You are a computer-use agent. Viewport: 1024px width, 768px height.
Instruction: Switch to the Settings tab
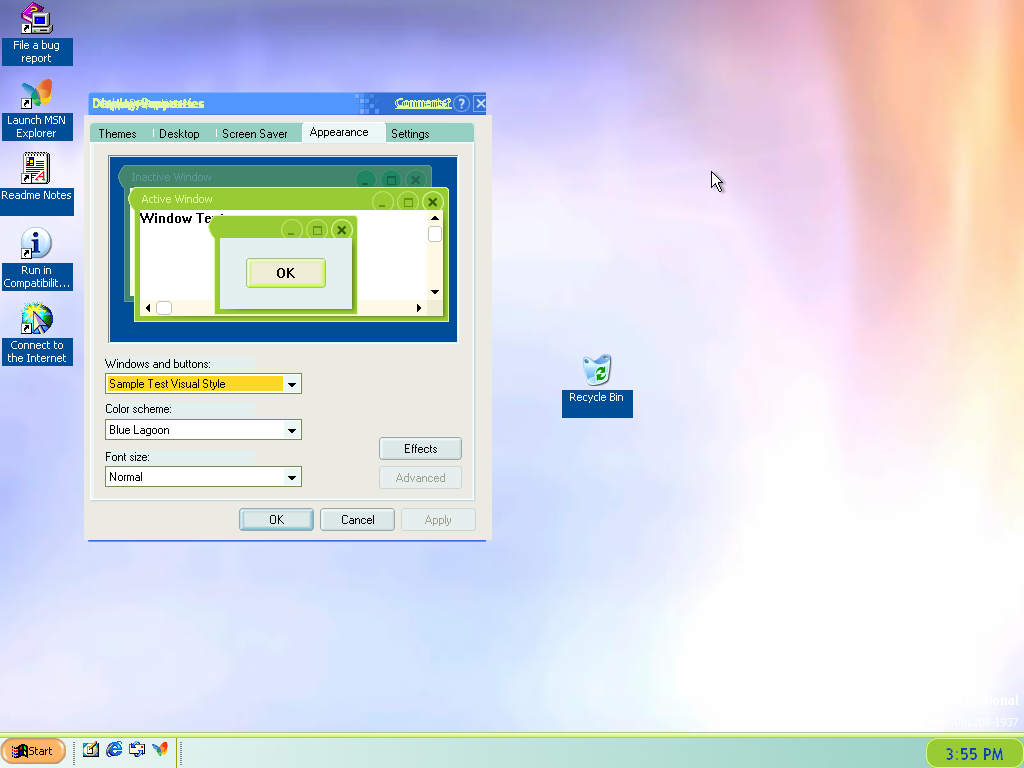[410, 134]
